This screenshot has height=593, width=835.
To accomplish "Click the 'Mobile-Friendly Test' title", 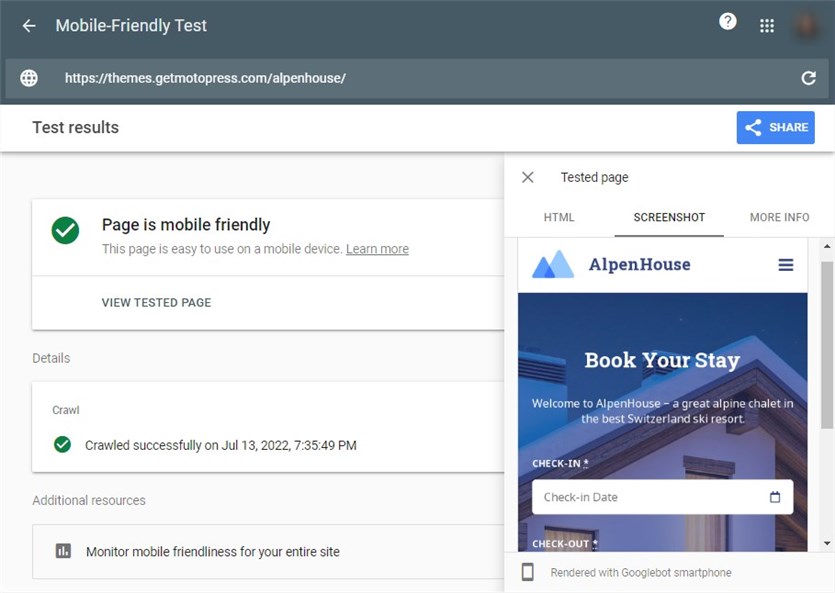I will point(131,26).
